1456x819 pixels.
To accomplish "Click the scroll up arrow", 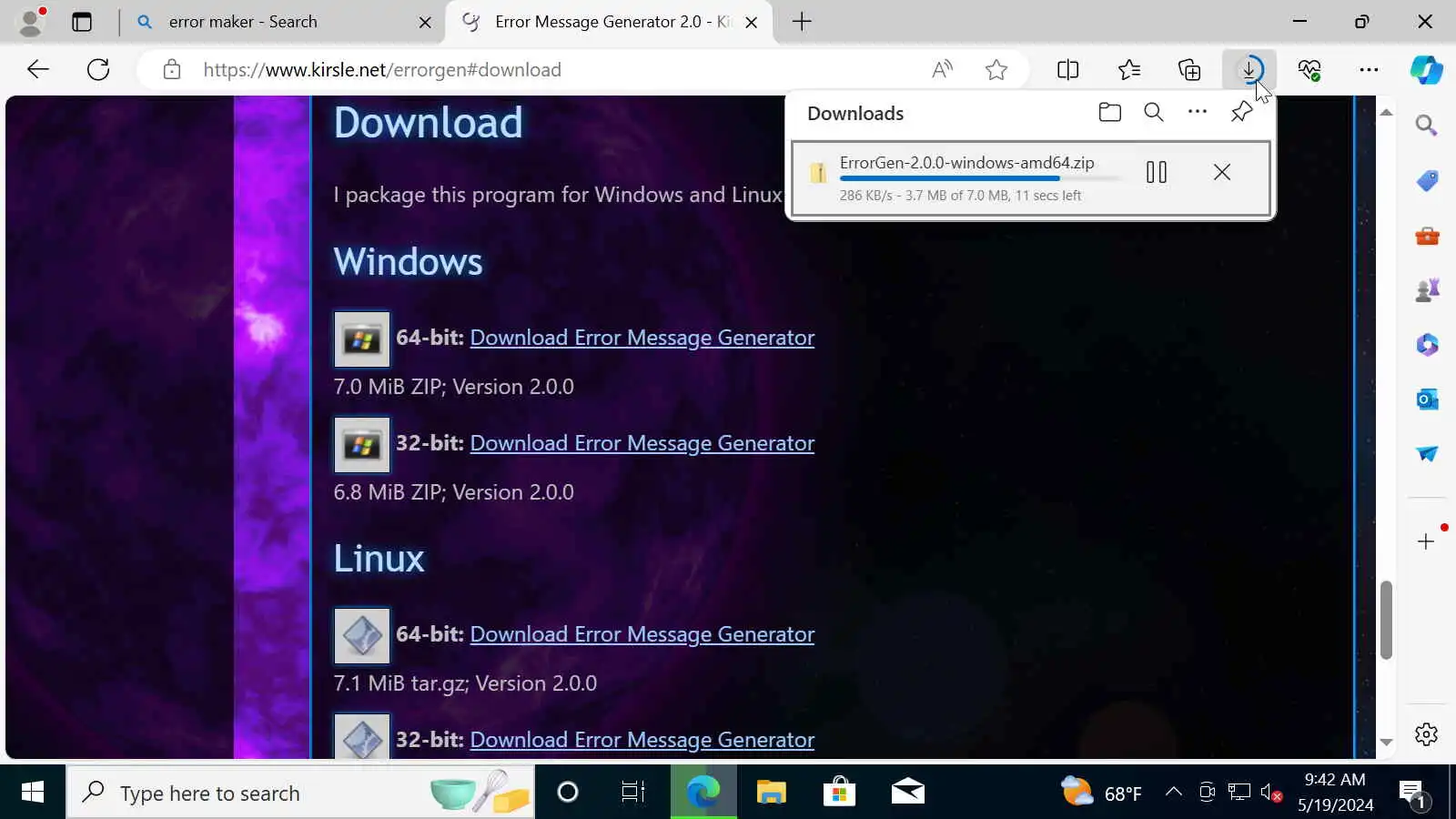I will pos(1386,112).
